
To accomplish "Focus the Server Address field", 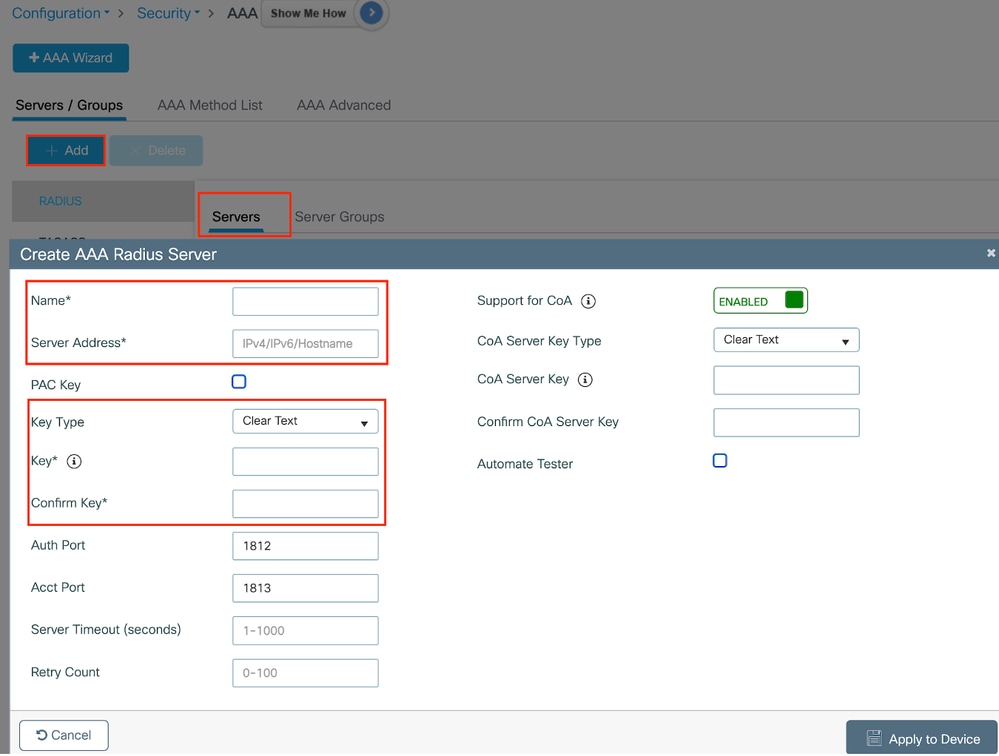I will click(x=305, y=344).
